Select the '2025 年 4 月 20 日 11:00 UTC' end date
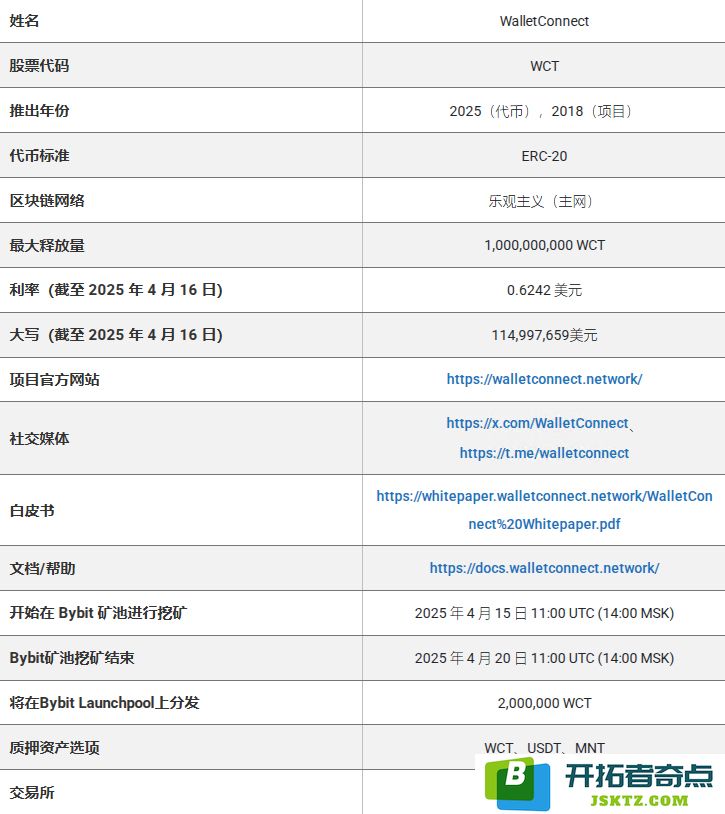725x814 pixels. (504, 658)
